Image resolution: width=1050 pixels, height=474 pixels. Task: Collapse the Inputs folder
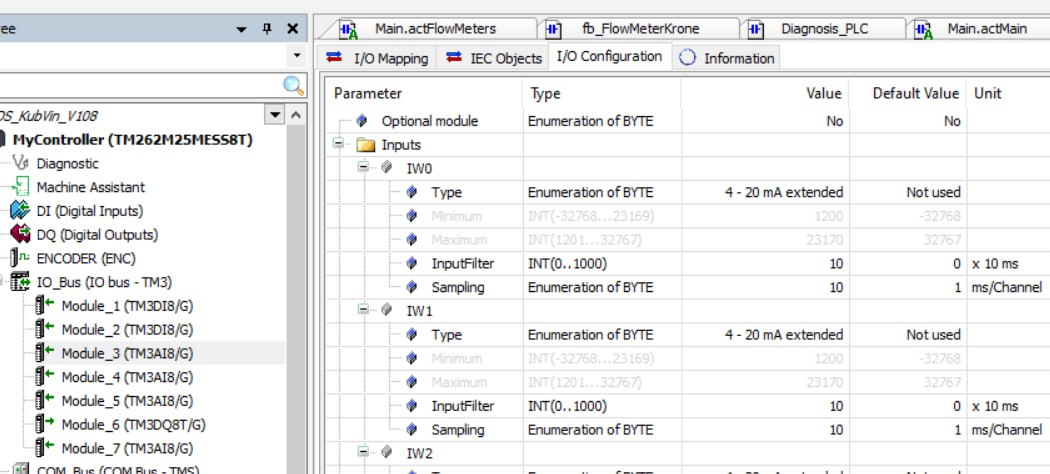tap(338, 144)
